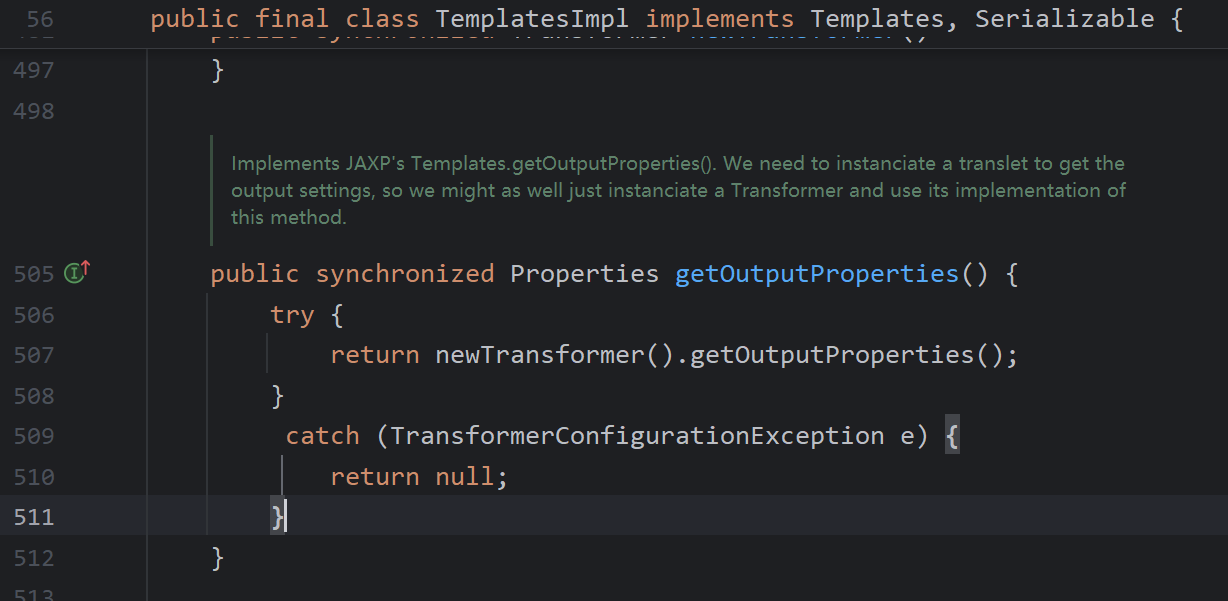This screenshot has height=601, width=1228.
Task: Click line number 507 in the gutter
Action: (34, 355)
